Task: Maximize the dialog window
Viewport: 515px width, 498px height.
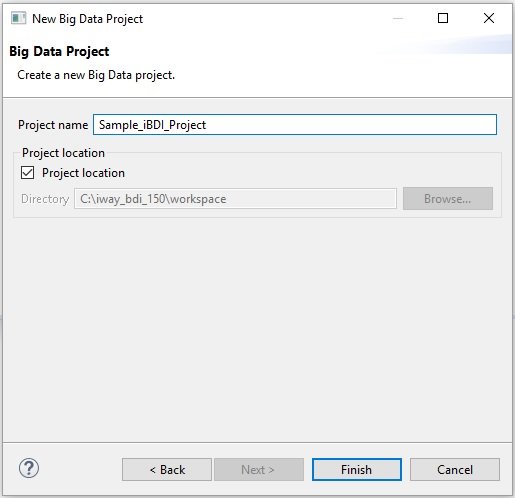Action: (x=443, y=18)
